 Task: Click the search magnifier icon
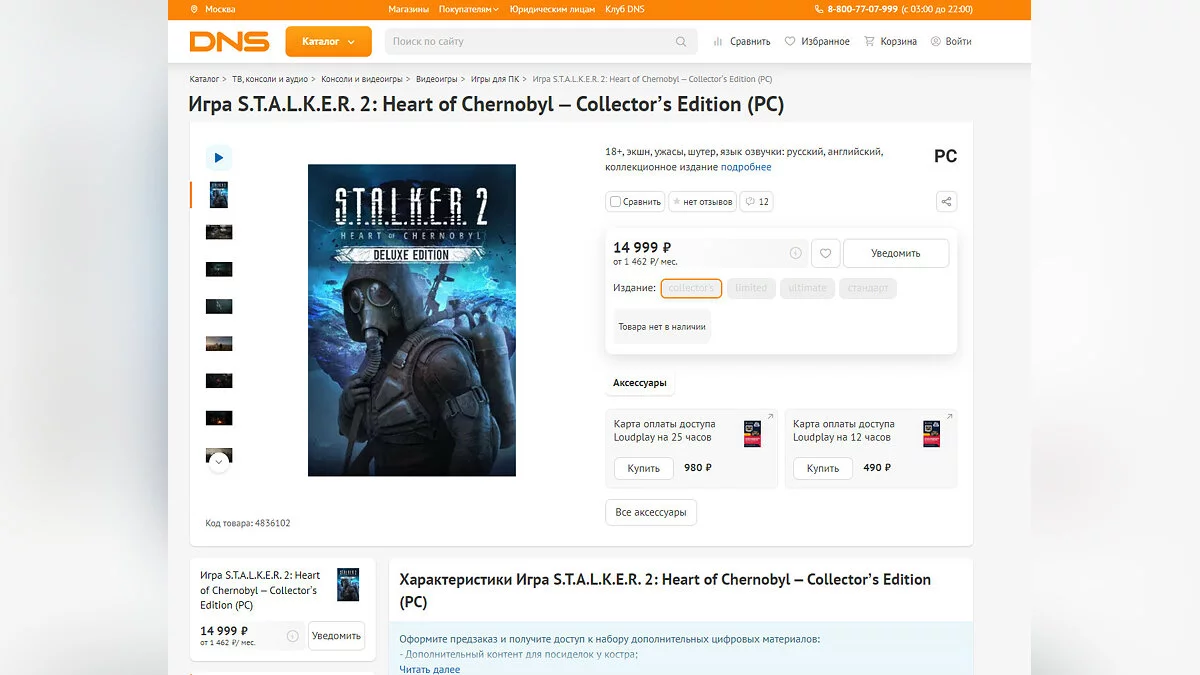click(681, 42)
